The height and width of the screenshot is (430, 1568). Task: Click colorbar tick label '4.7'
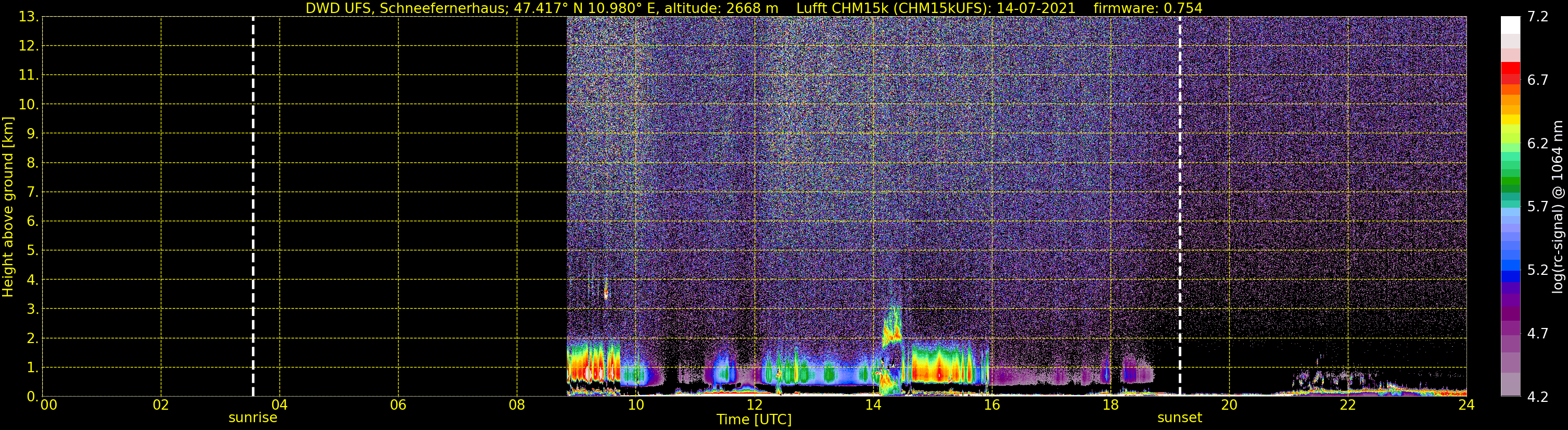pyautogui.click(x=1538, y=334)
